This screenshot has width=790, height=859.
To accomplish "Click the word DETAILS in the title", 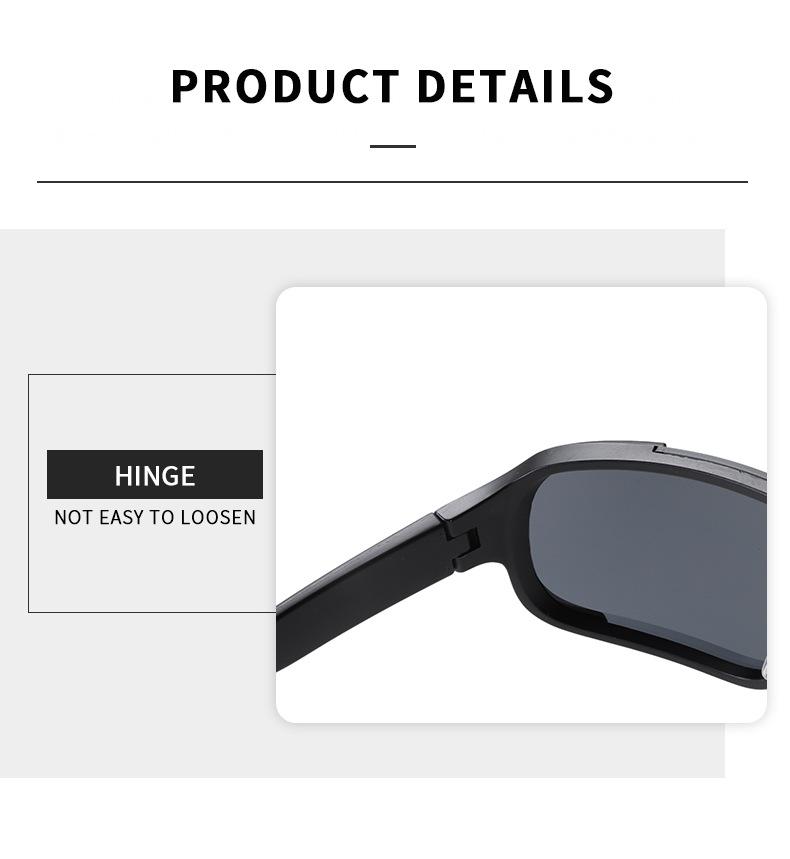I will (516, 87).
